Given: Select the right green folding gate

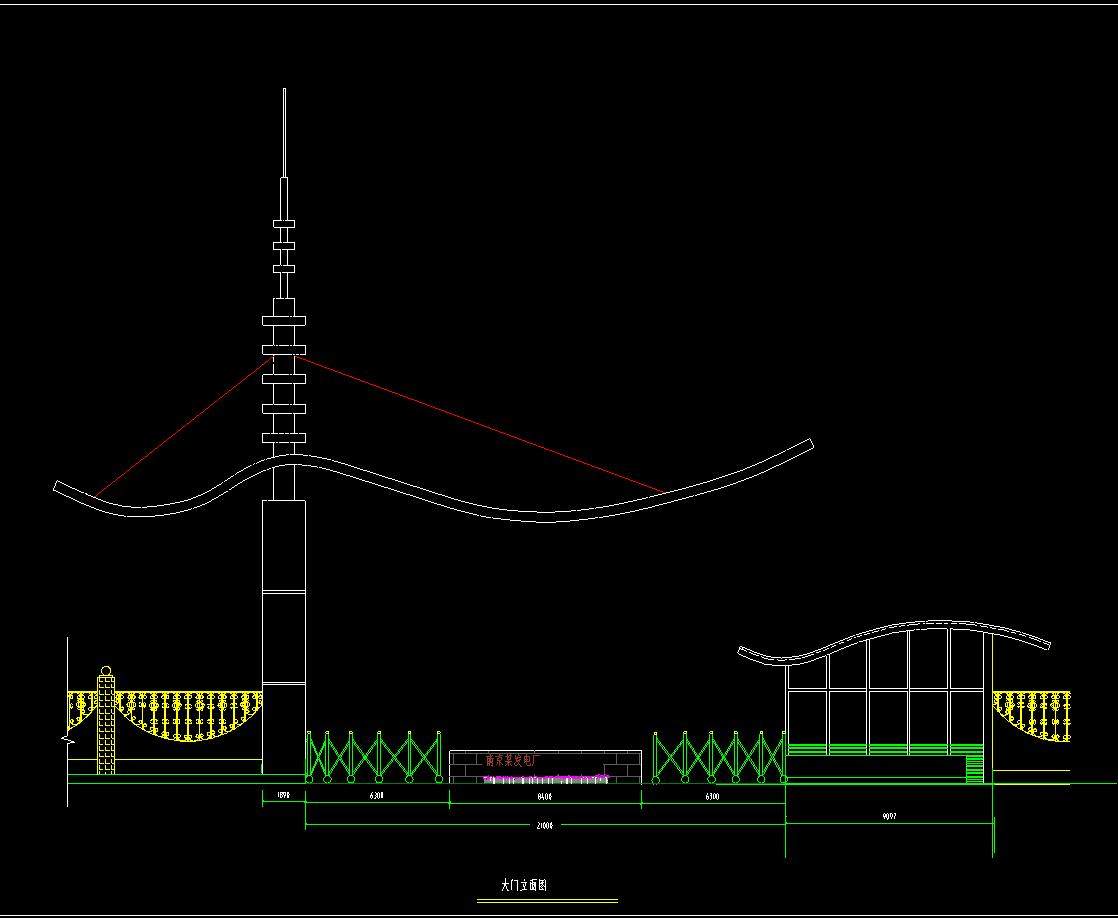Looking at the screenshot, I should [718, 756].
